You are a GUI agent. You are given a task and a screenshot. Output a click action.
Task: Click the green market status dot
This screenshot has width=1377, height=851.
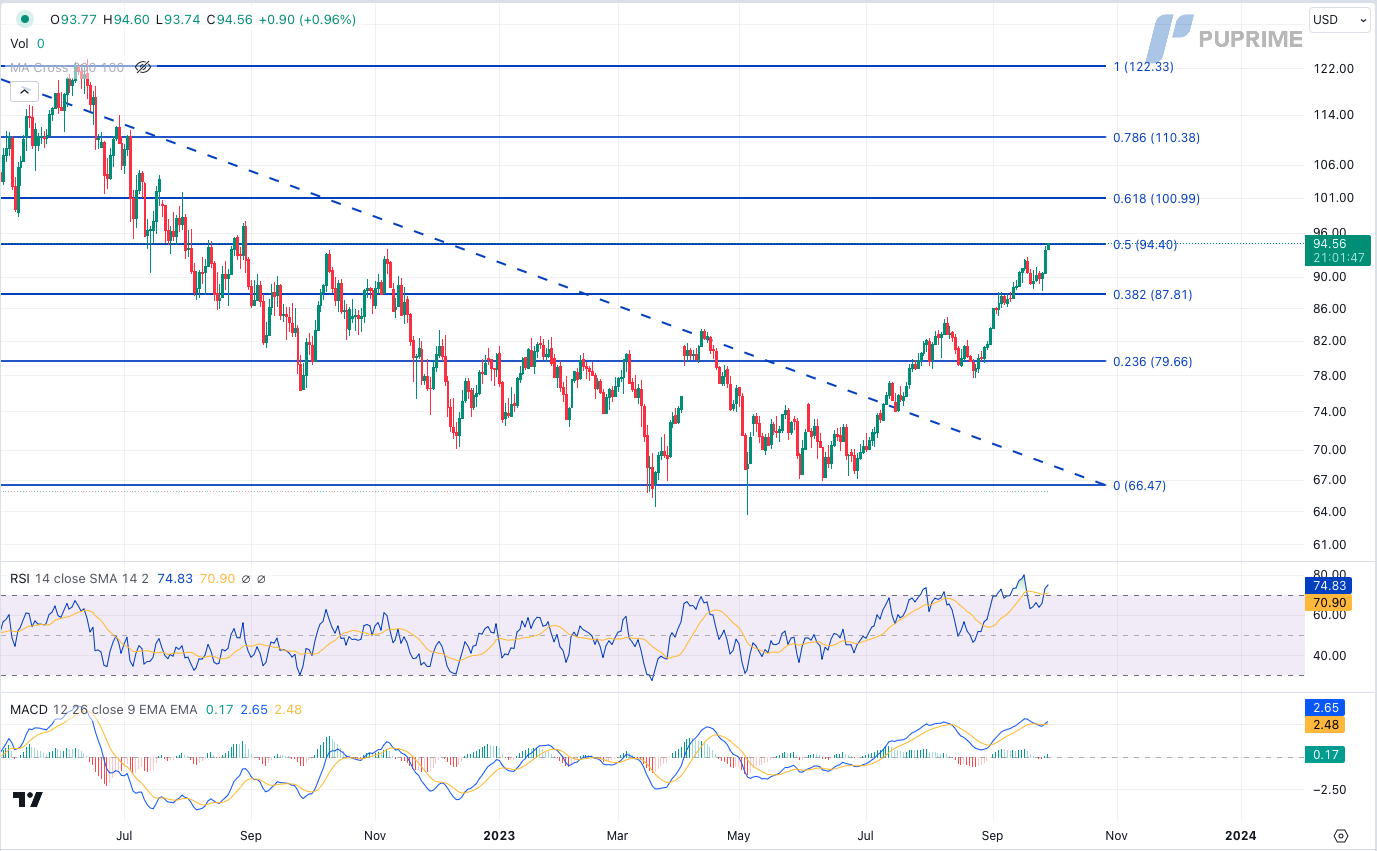[25, 19]
